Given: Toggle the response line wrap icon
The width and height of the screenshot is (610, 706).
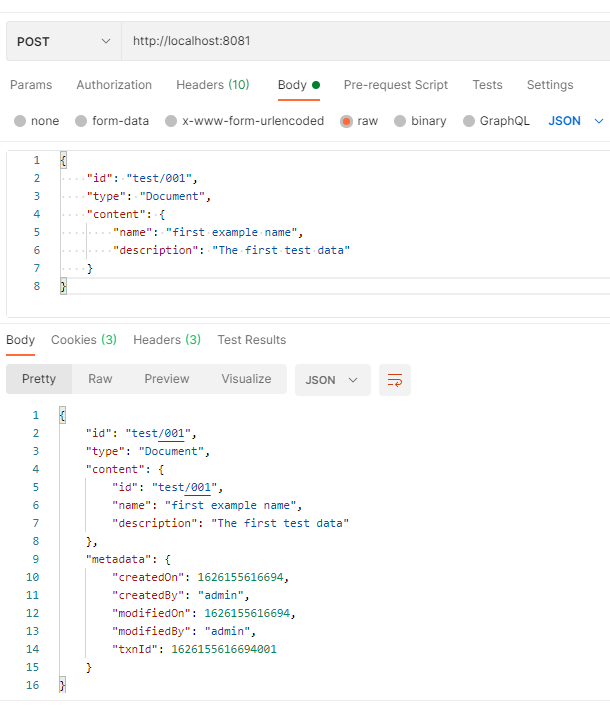Looking at the screenshot, I should point(395,380).
